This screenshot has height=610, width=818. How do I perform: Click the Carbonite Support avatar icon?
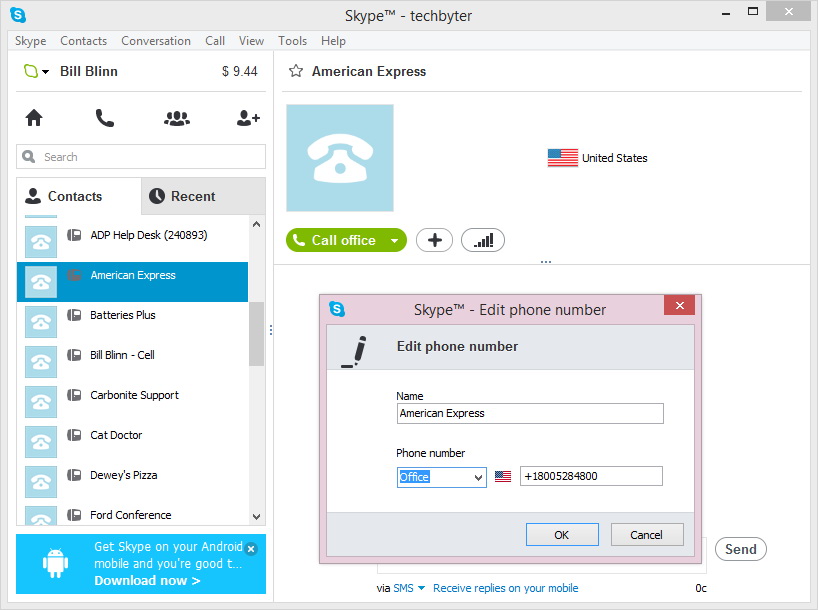[41, 402]
